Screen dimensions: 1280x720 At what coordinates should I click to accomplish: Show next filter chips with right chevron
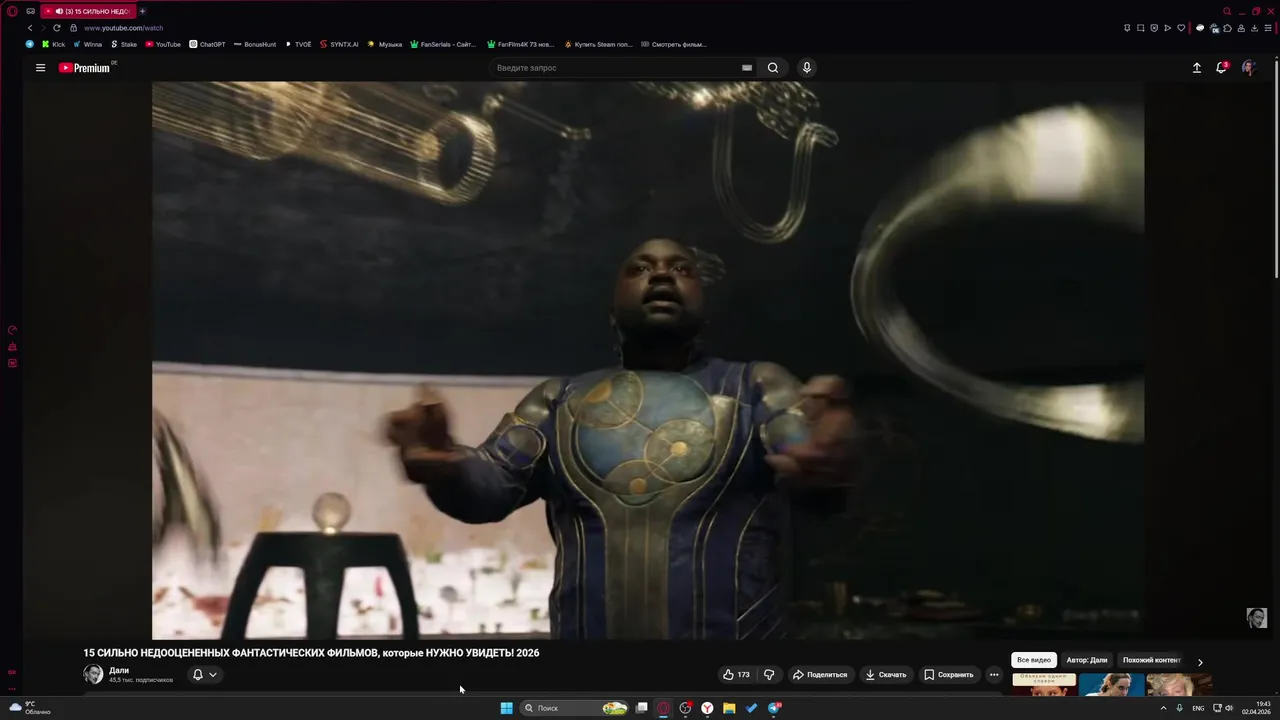[1200, 662]
